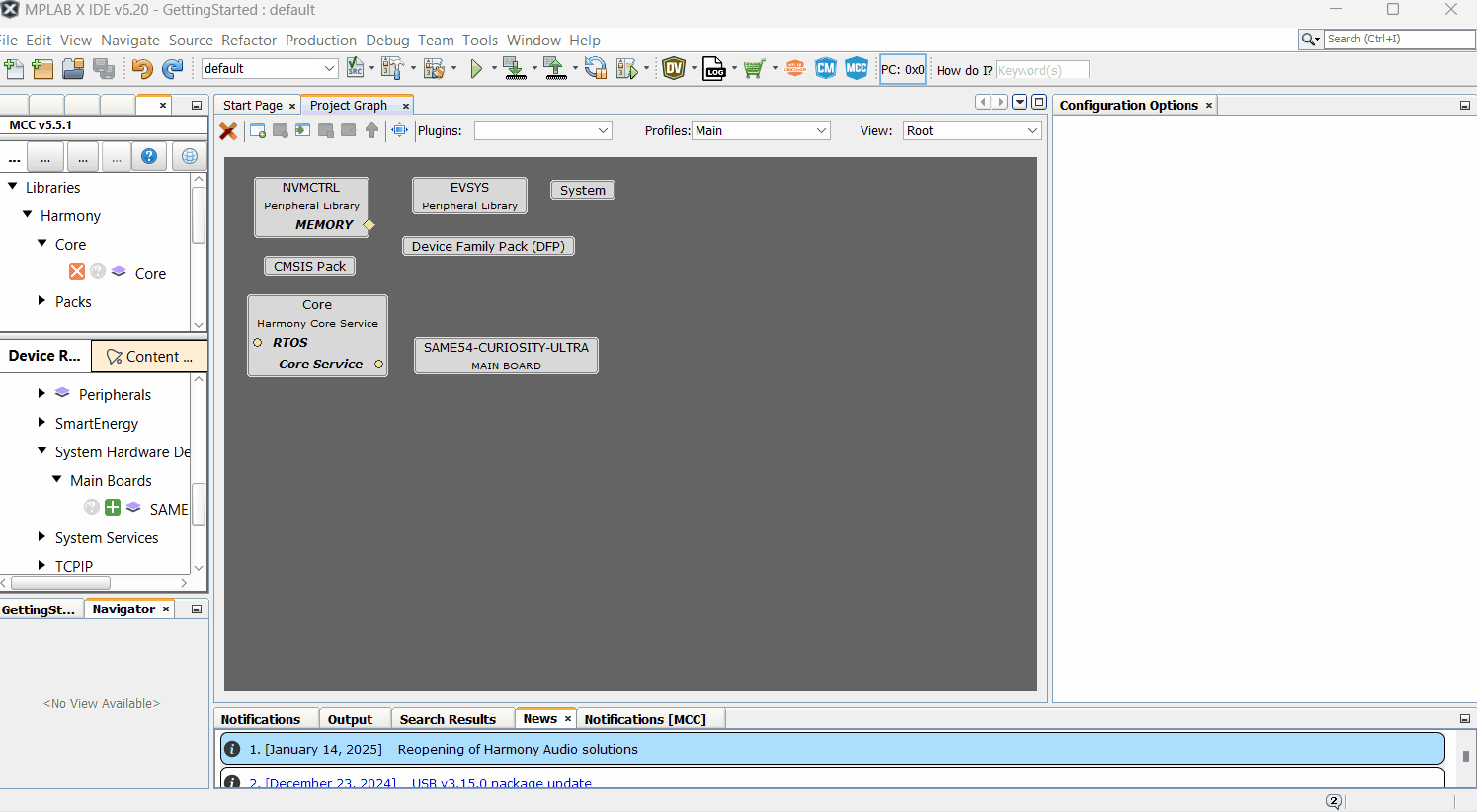Click the Read Device Memory icon
This screenshot has width=1477, height=812.
click(x=553, y=68)
